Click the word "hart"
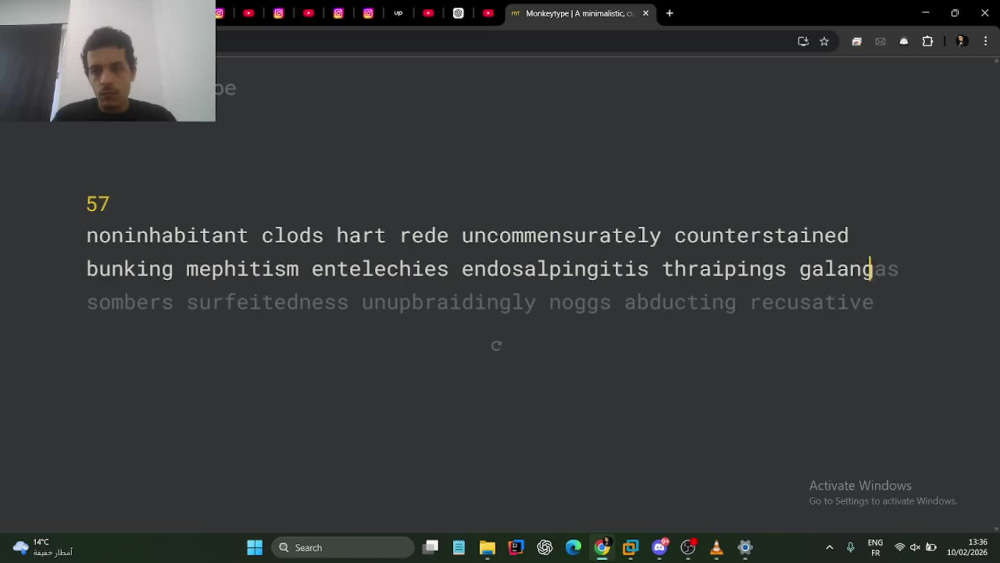1000x563 pixels. pos(361,235)
